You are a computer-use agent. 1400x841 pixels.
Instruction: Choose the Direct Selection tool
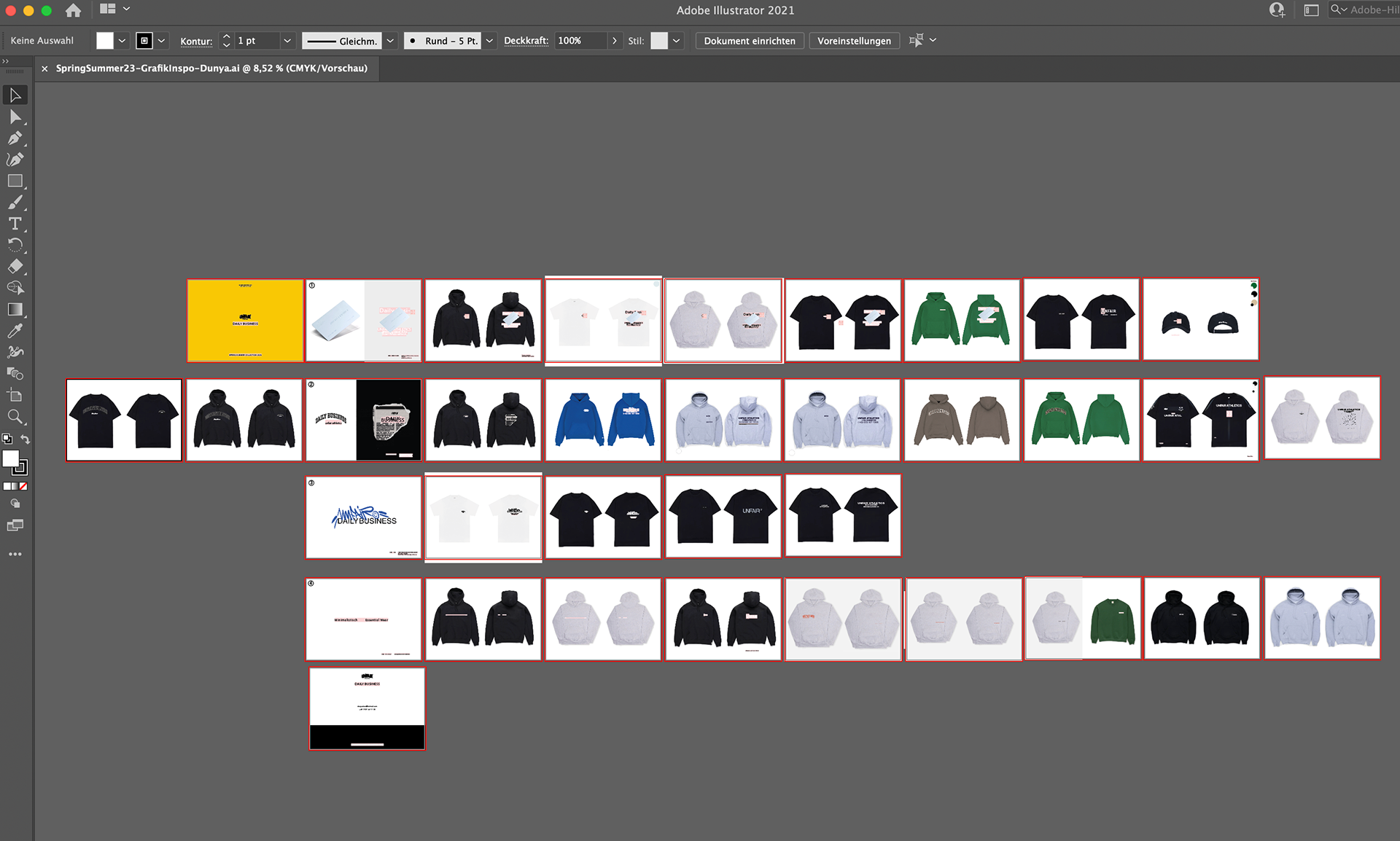[15, 117]
